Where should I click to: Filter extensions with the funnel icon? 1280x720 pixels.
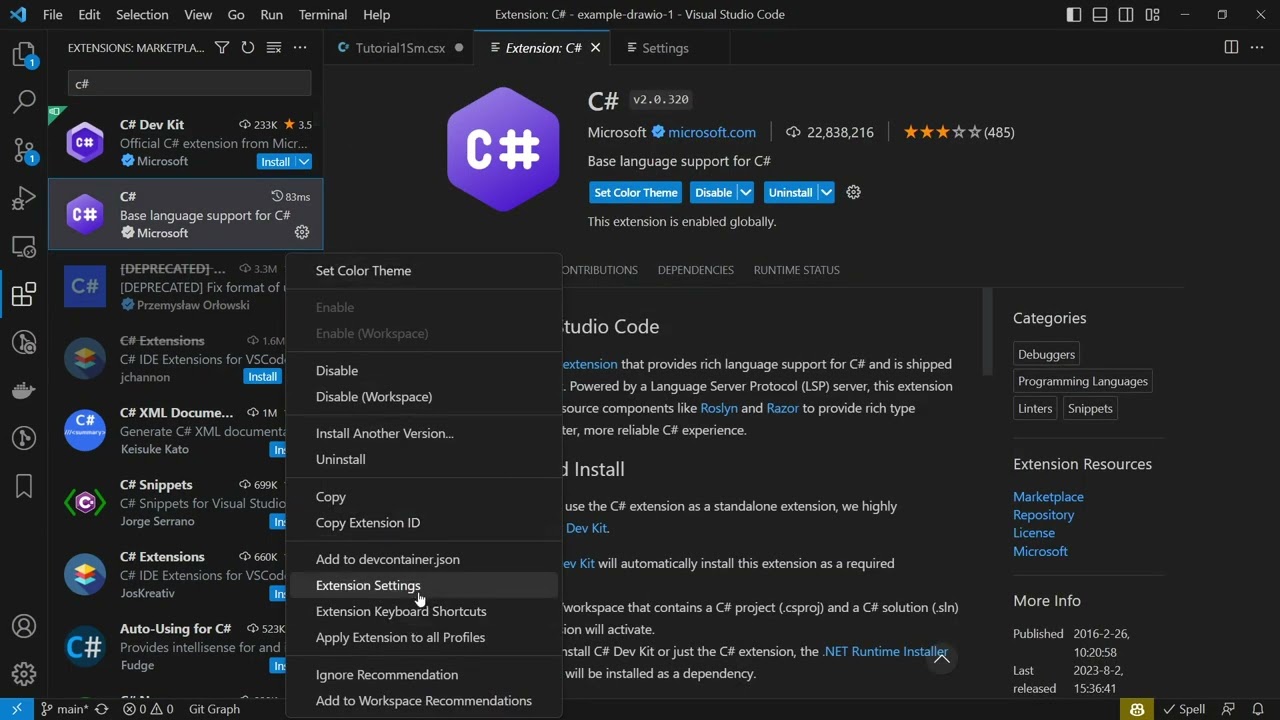point(222,48)
